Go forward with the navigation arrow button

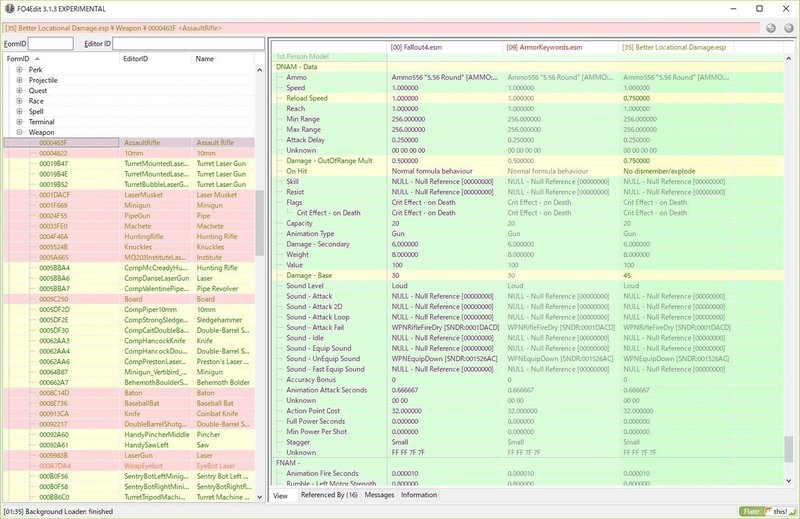[x=788, y=28]
